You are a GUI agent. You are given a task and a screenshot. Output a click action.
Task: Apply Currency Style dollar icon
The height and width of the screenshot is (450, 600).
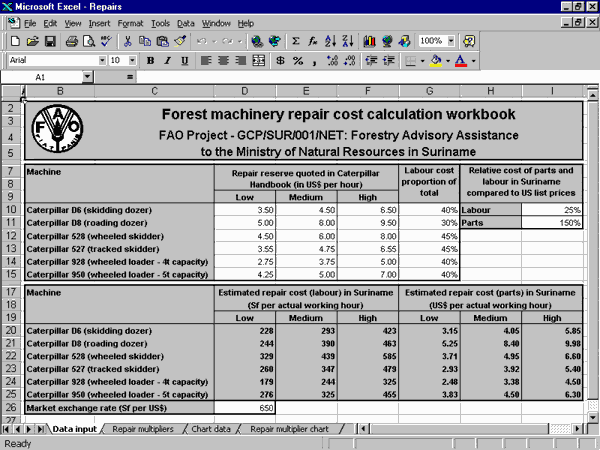coord(279,61)
